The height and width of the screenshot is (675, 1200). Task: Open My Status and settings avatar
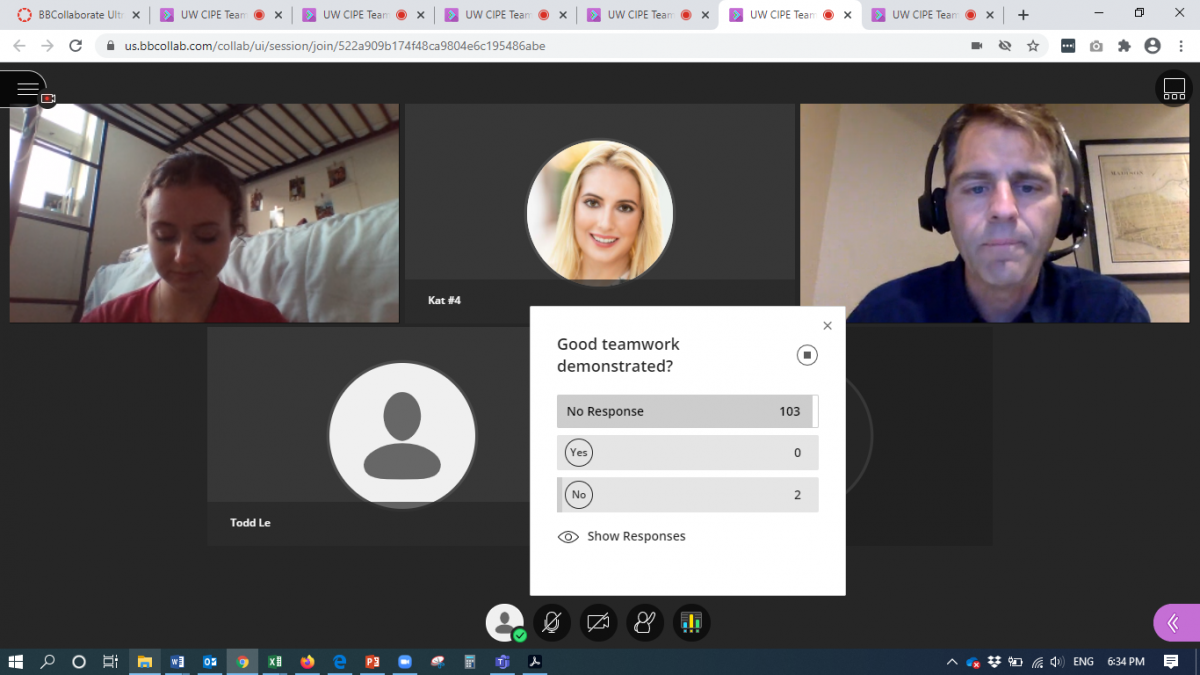505,622
